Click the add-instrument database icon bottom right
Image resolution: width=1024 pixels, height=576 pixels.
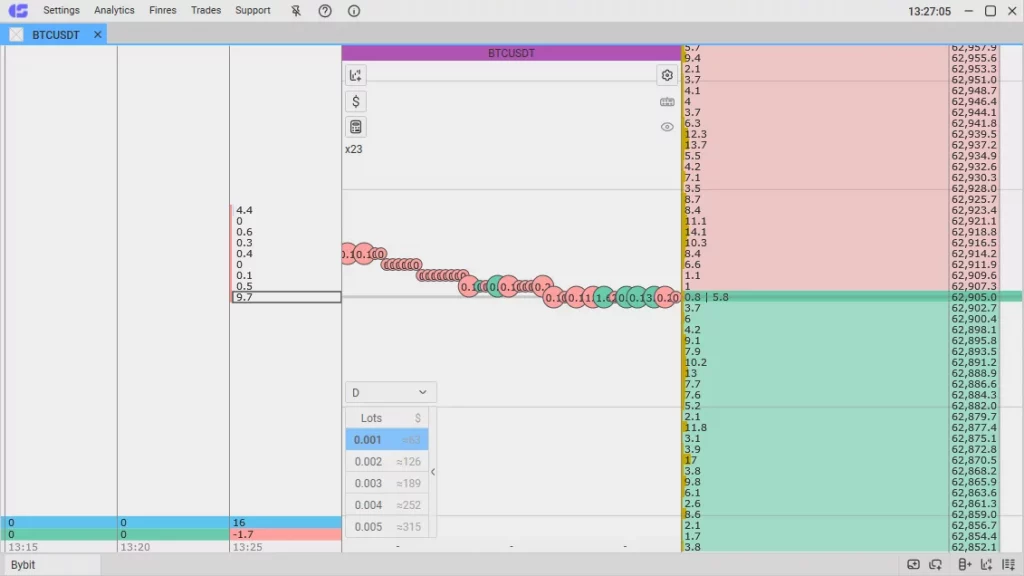point(964,565)
